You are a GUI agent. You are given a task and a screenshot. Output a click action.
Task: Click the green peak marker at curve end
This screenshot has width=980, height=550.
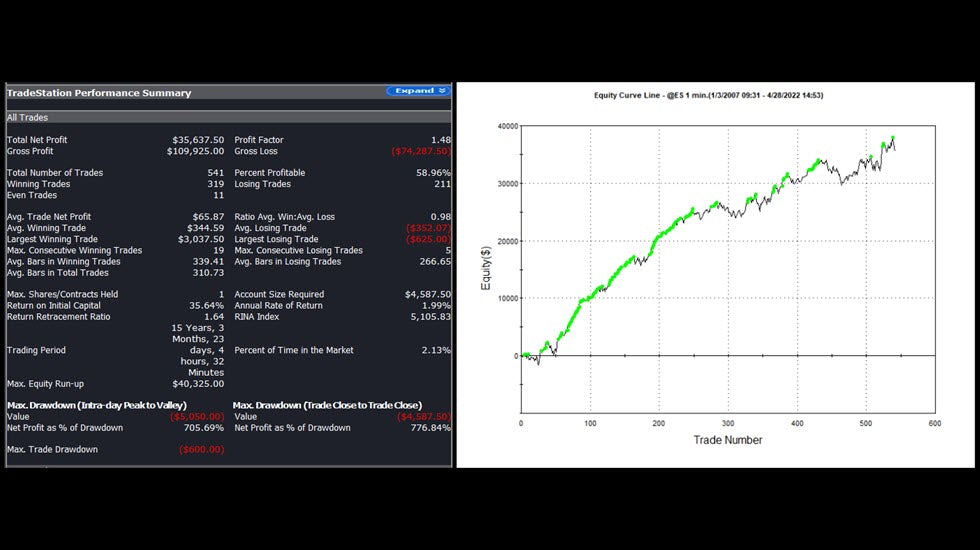coord(892,138)
